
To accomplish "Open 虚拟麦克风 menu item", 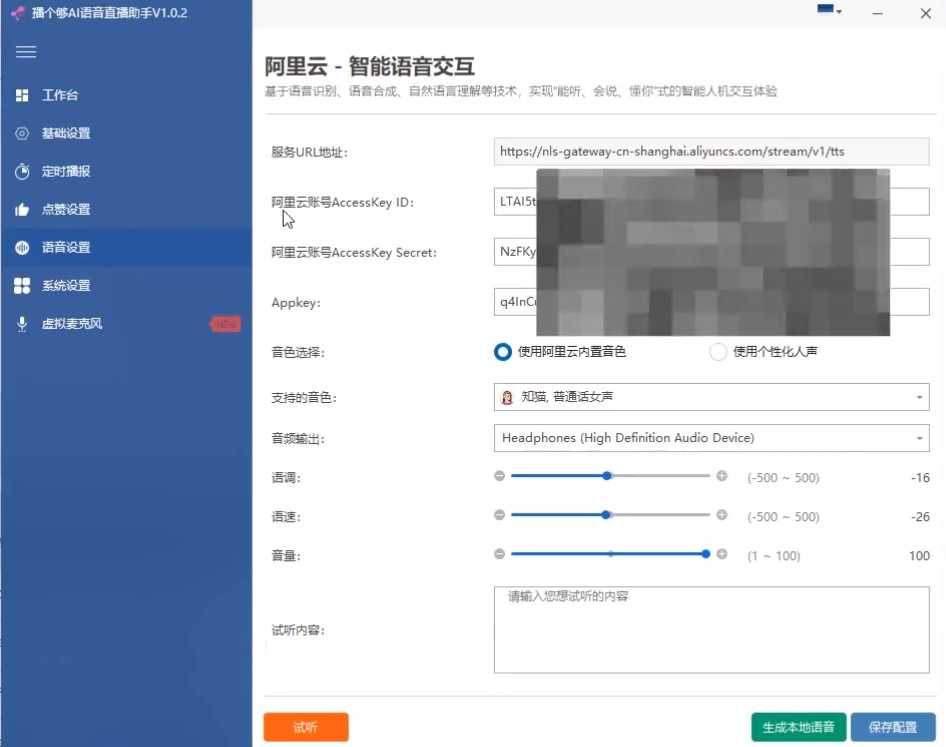I will pyautogui.click(x=126, y=324).
